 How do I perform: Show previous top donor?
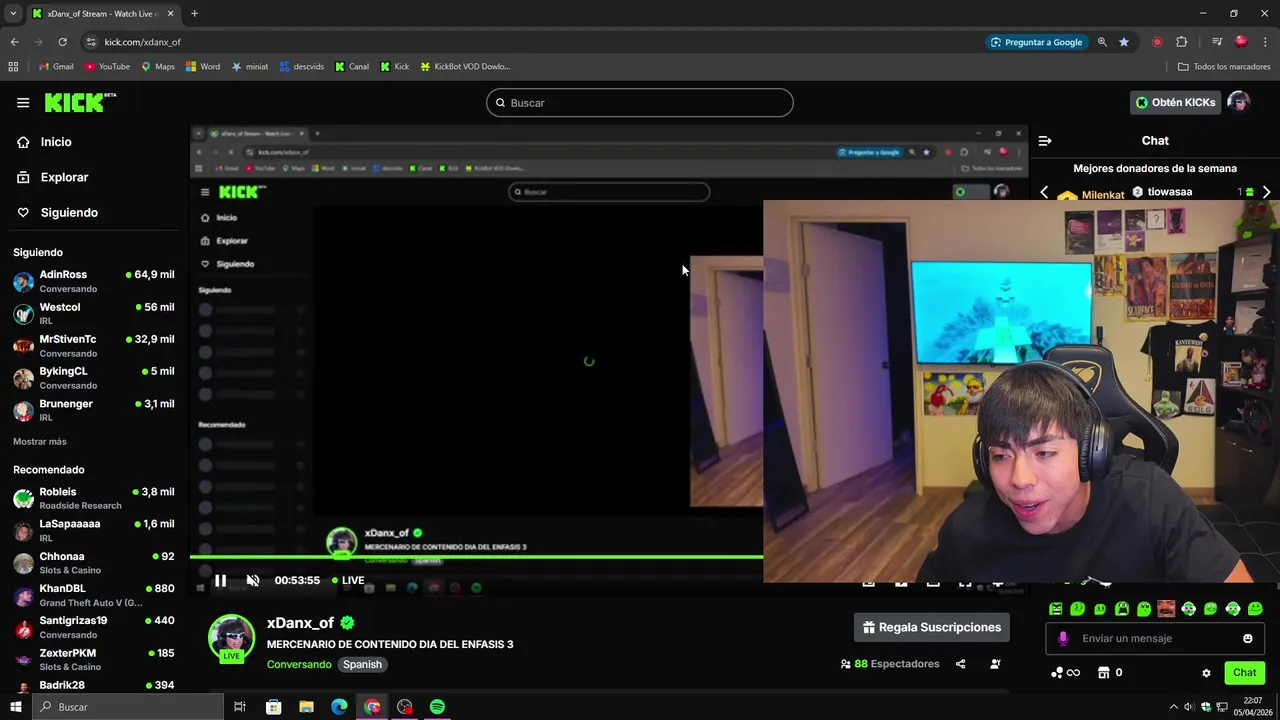1044,192
